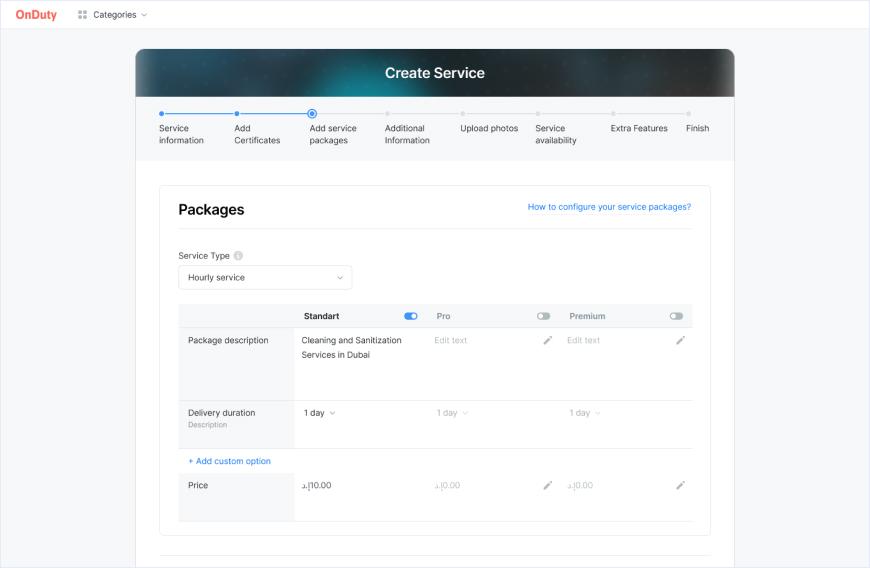Go to Additional Information step

(x=407, y=134)
